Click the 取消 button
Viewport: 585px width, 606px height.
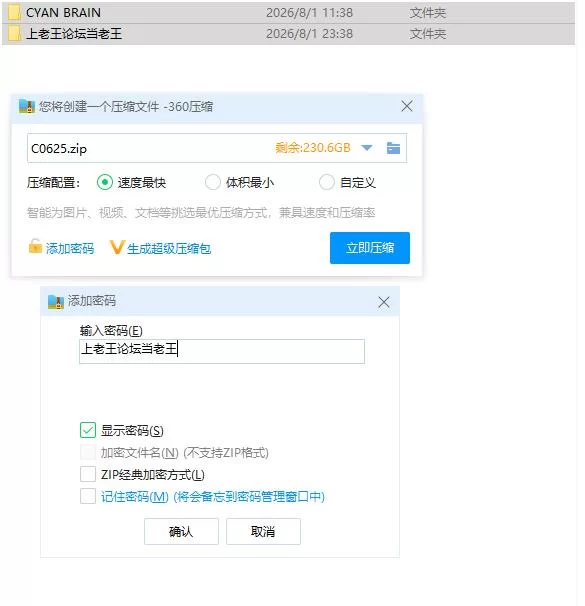pos(263,531)
